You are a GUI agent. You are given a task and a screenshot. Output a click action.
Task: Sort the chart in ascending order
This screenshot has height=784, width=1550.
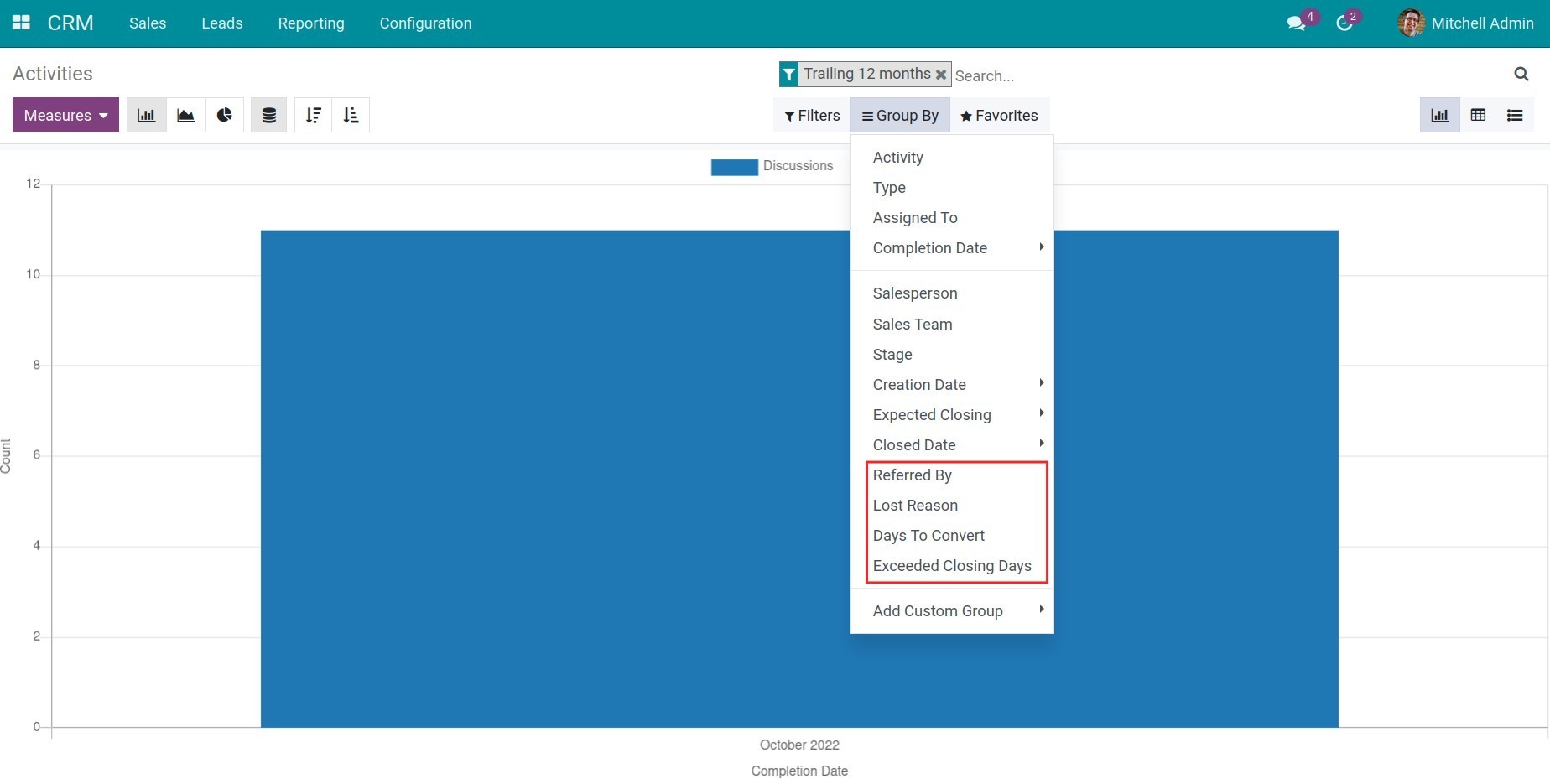click(x=351, y=115)
